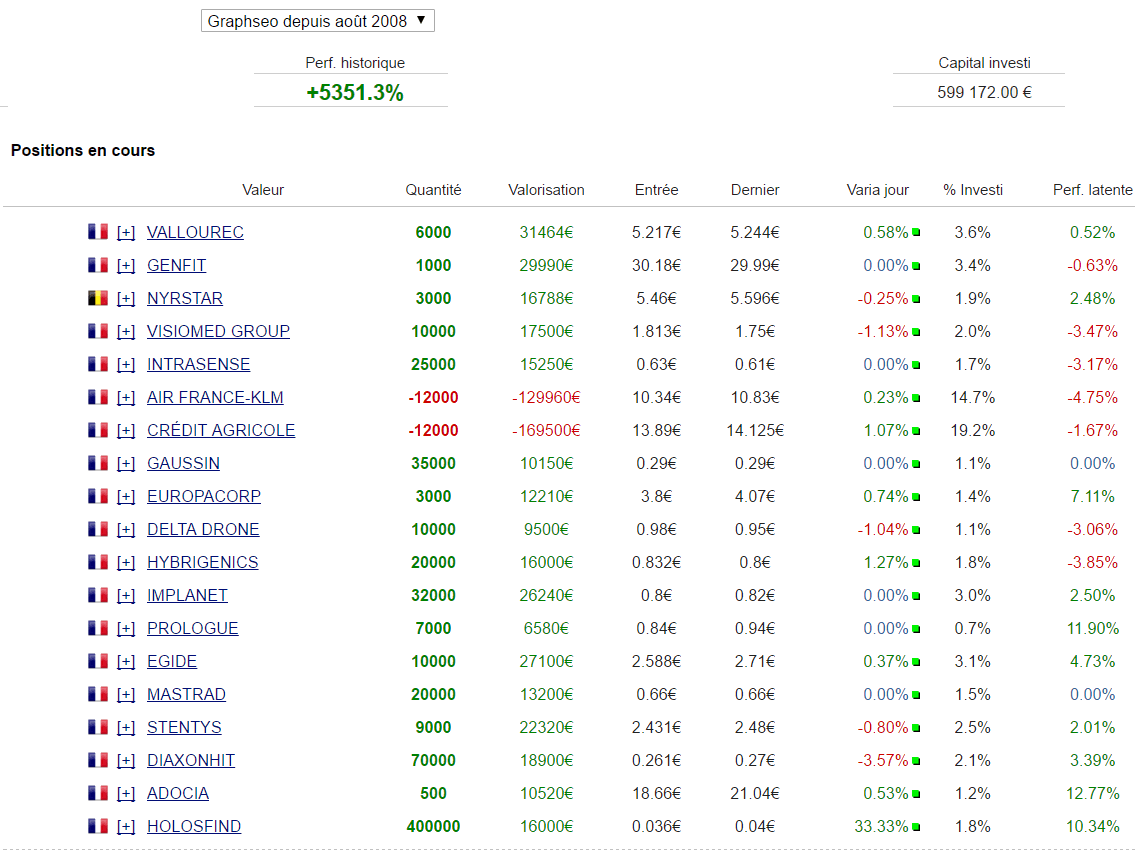
Task: Click the green status square in CRÉDIT AGRICOLE row
Action: [916, 431]
